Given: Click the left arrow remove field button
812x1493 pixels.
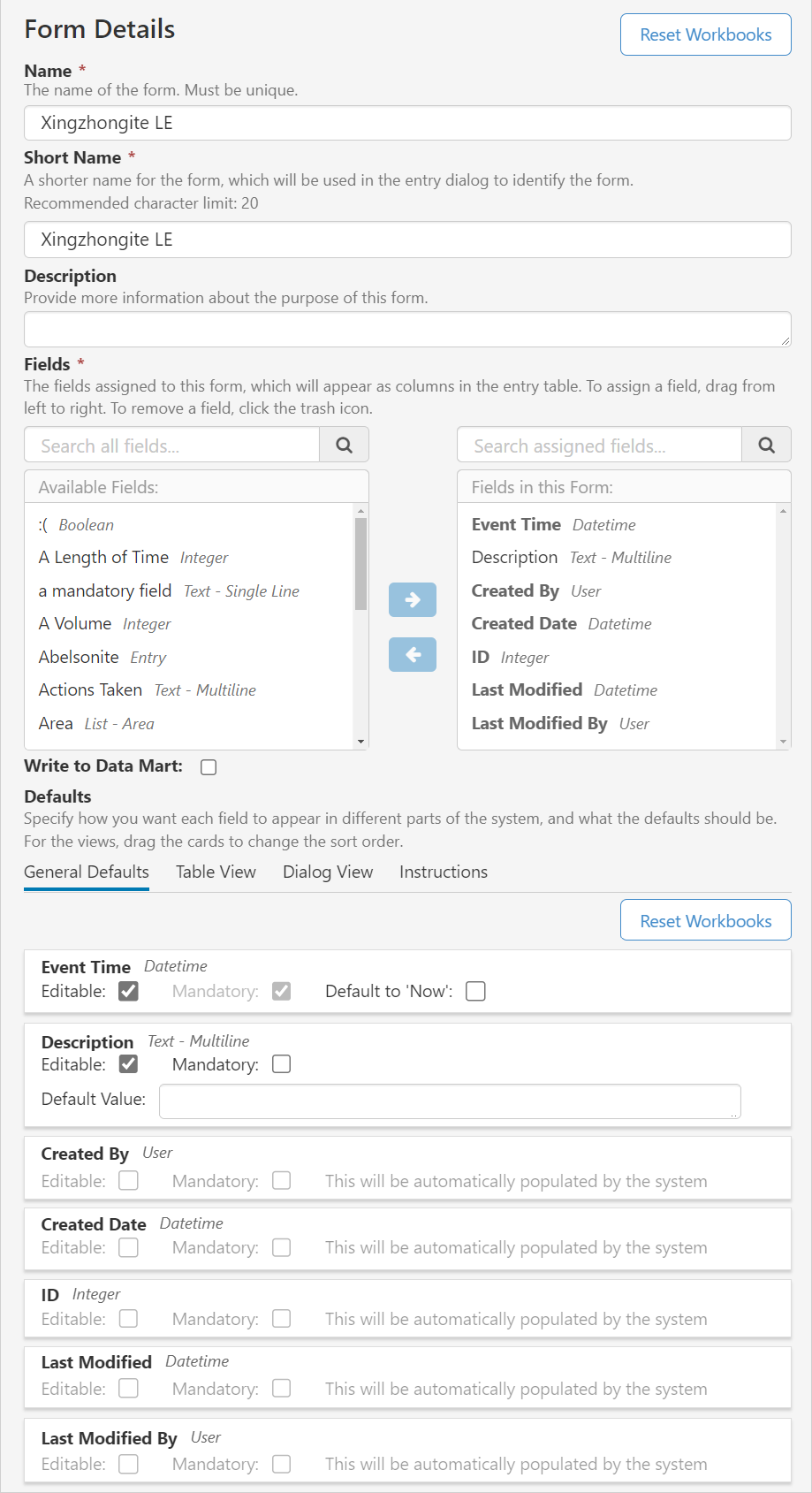Looking at the screenshot, I should click(x=413, y=655).
